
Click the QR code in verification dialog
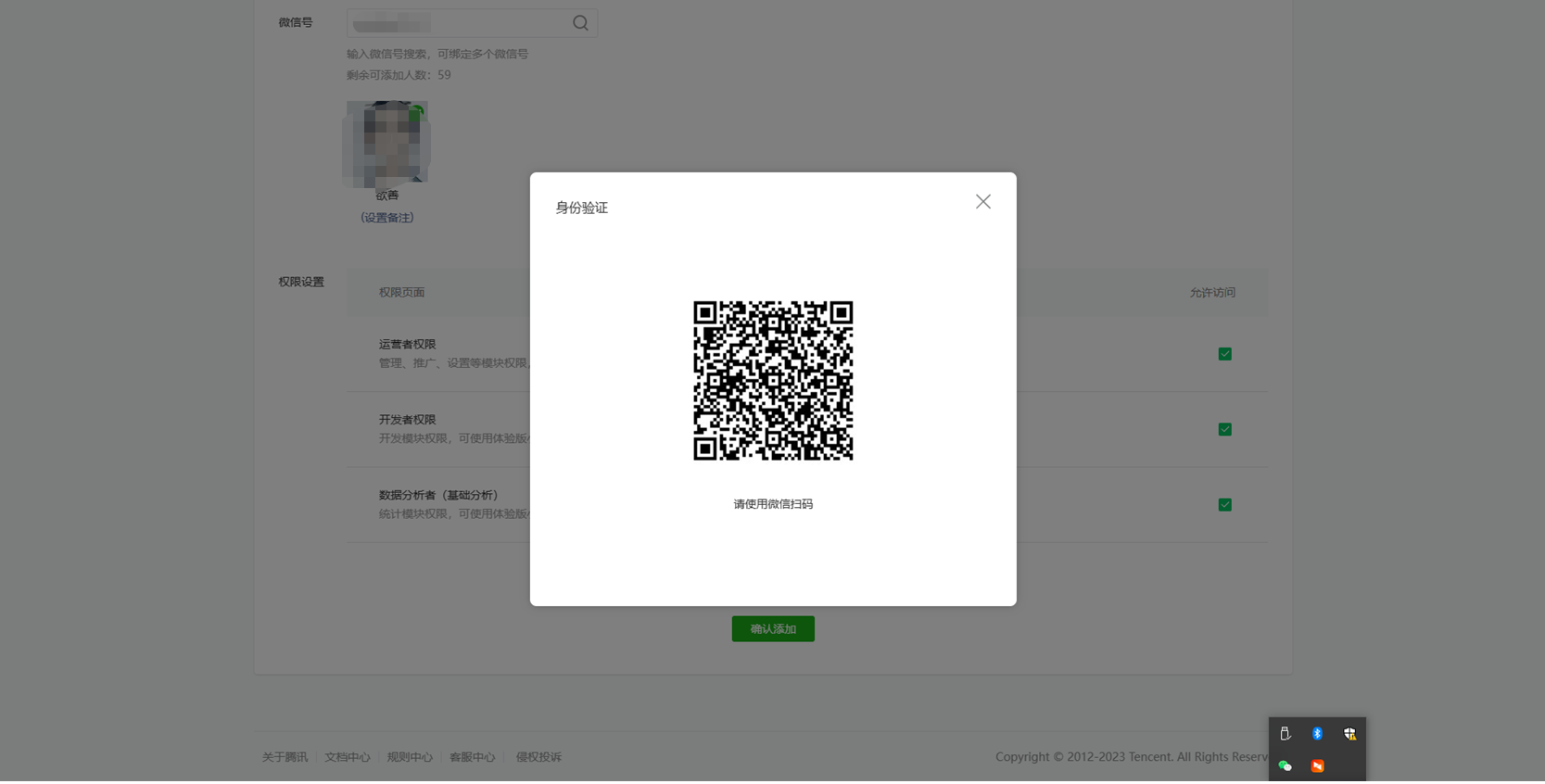(x=773, y=380)
